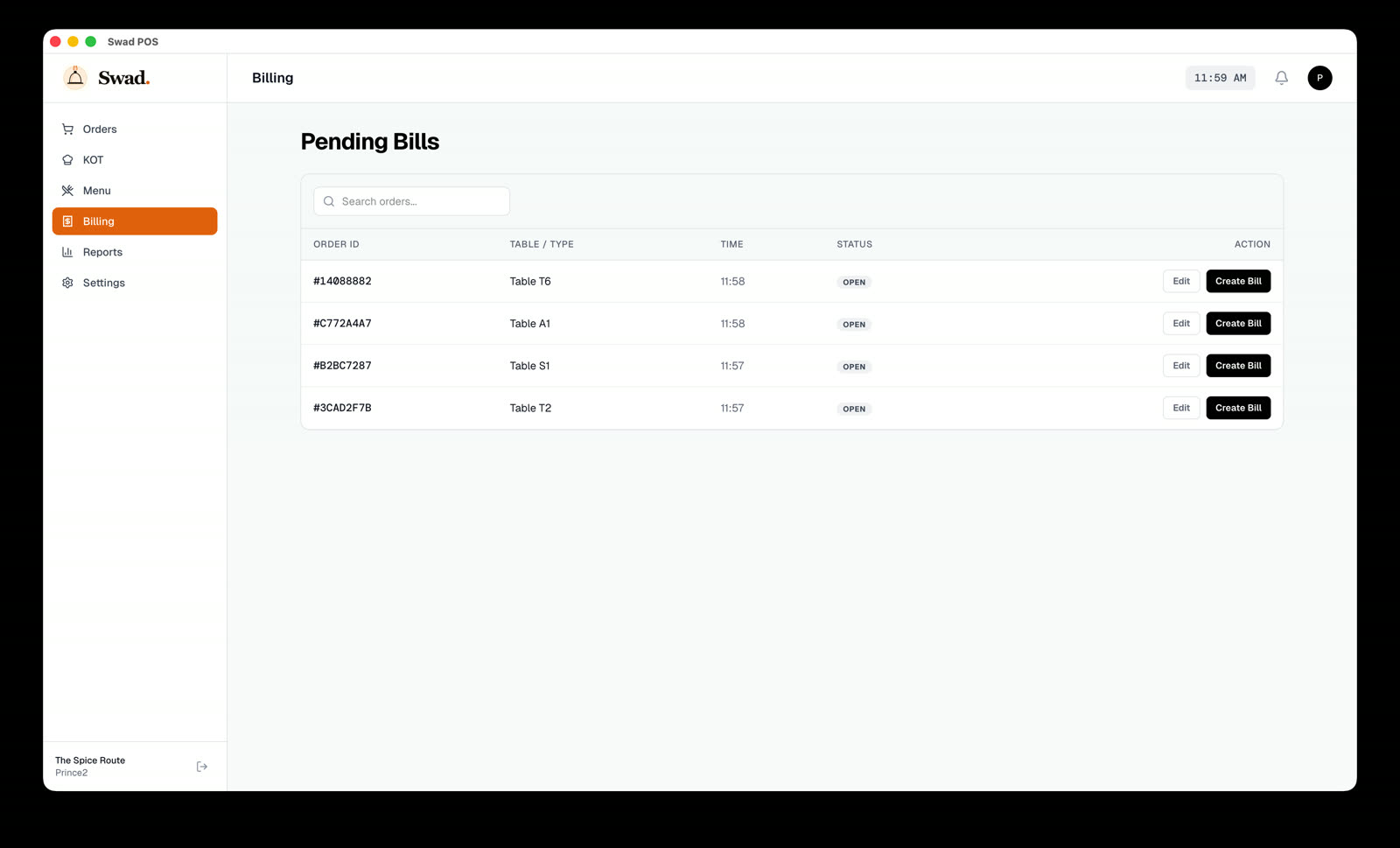Click OPEN status badge for Table T6
The width and height of the screenshot is (1400, 848).
tap(854, 282)
